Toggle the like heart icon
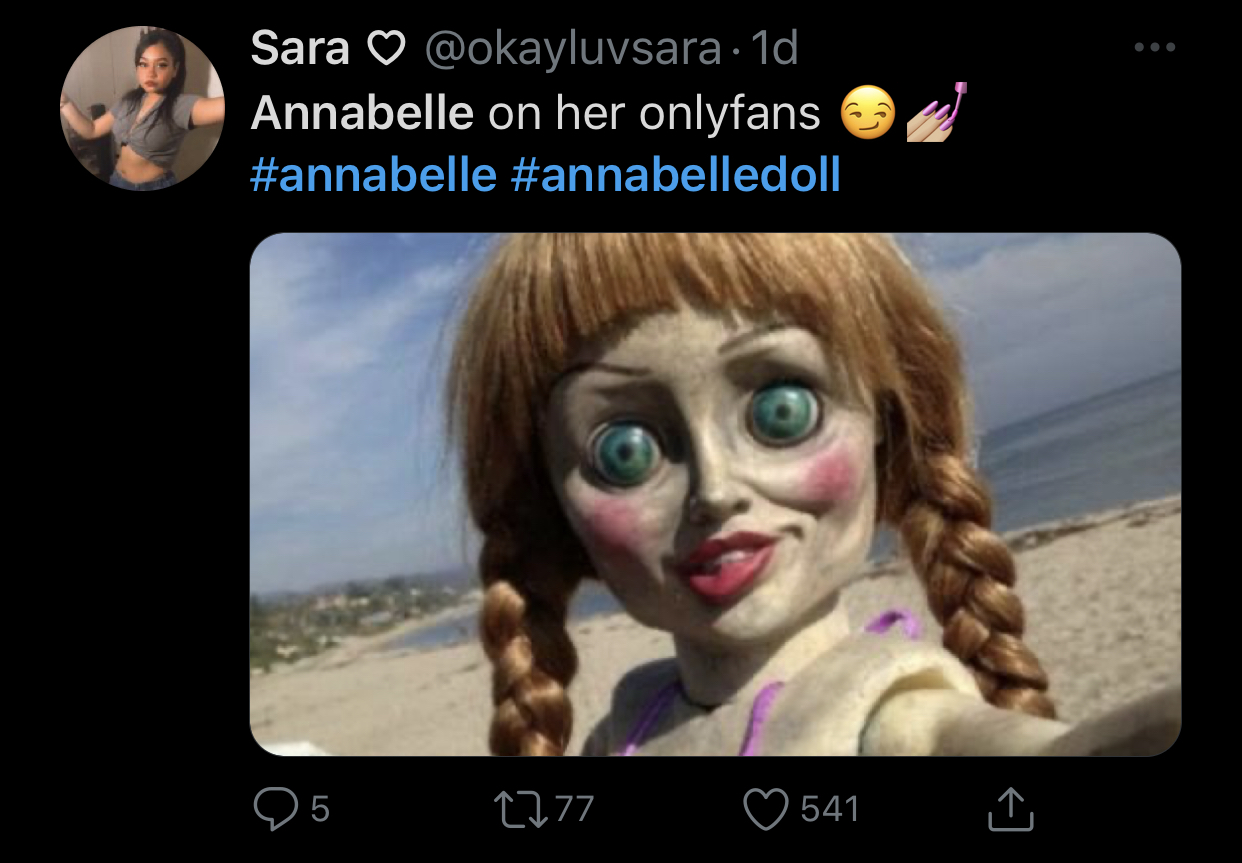The width and height of the screenshot is (1242, 863). click(x=767, y=808)
